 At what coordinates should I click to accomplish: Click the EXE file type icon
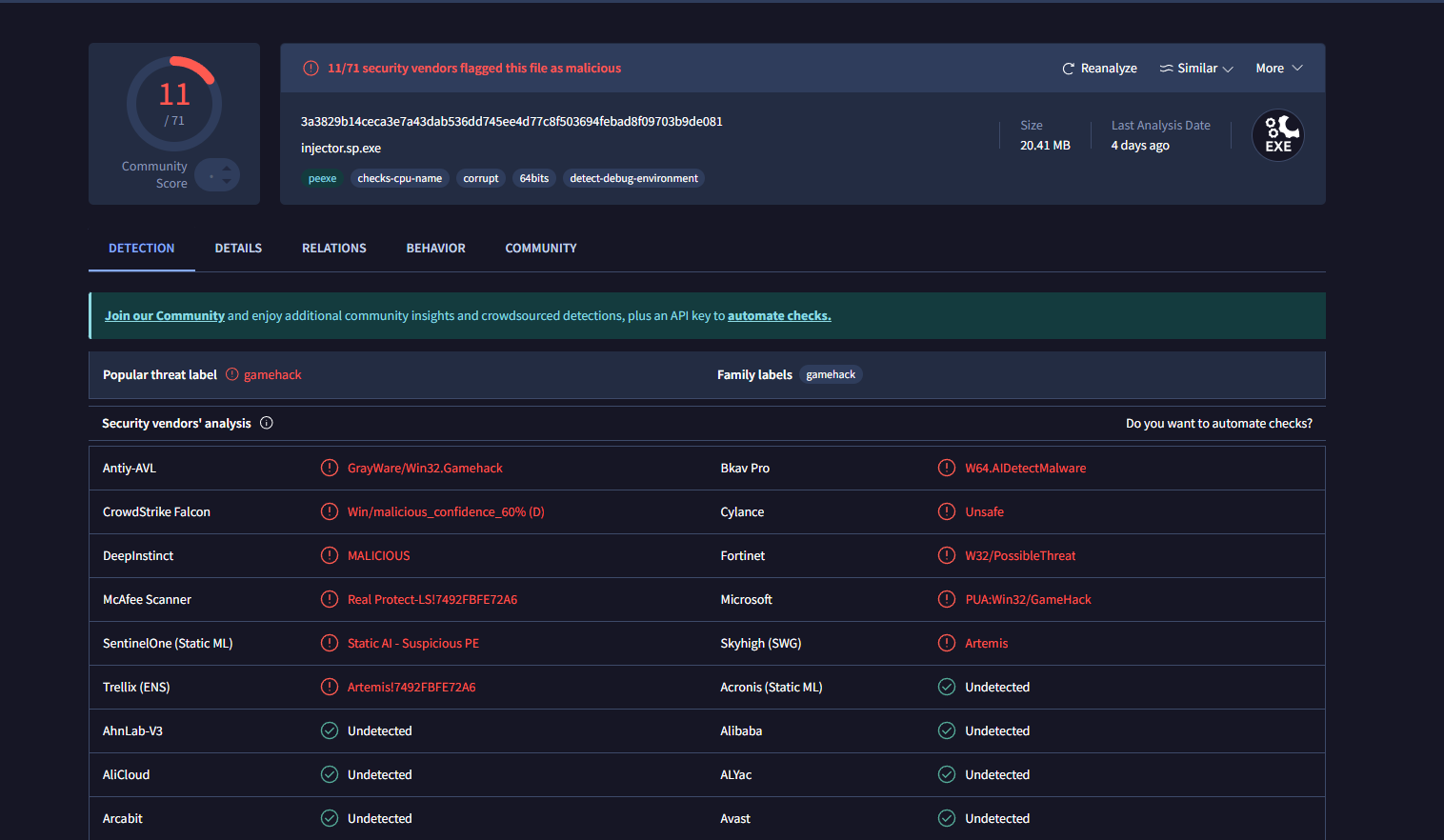click(x=1278, y=135)
